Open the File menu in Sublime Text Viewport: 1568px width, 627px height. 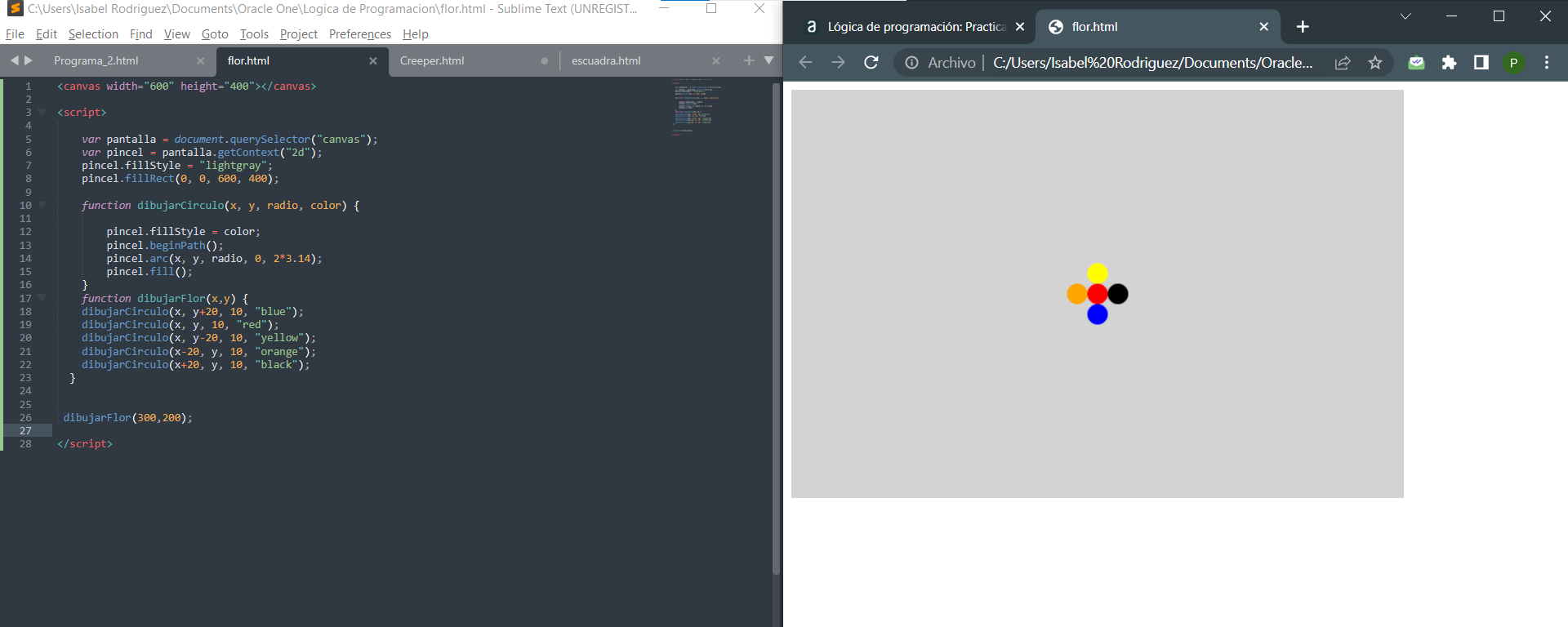pos(15,34)
